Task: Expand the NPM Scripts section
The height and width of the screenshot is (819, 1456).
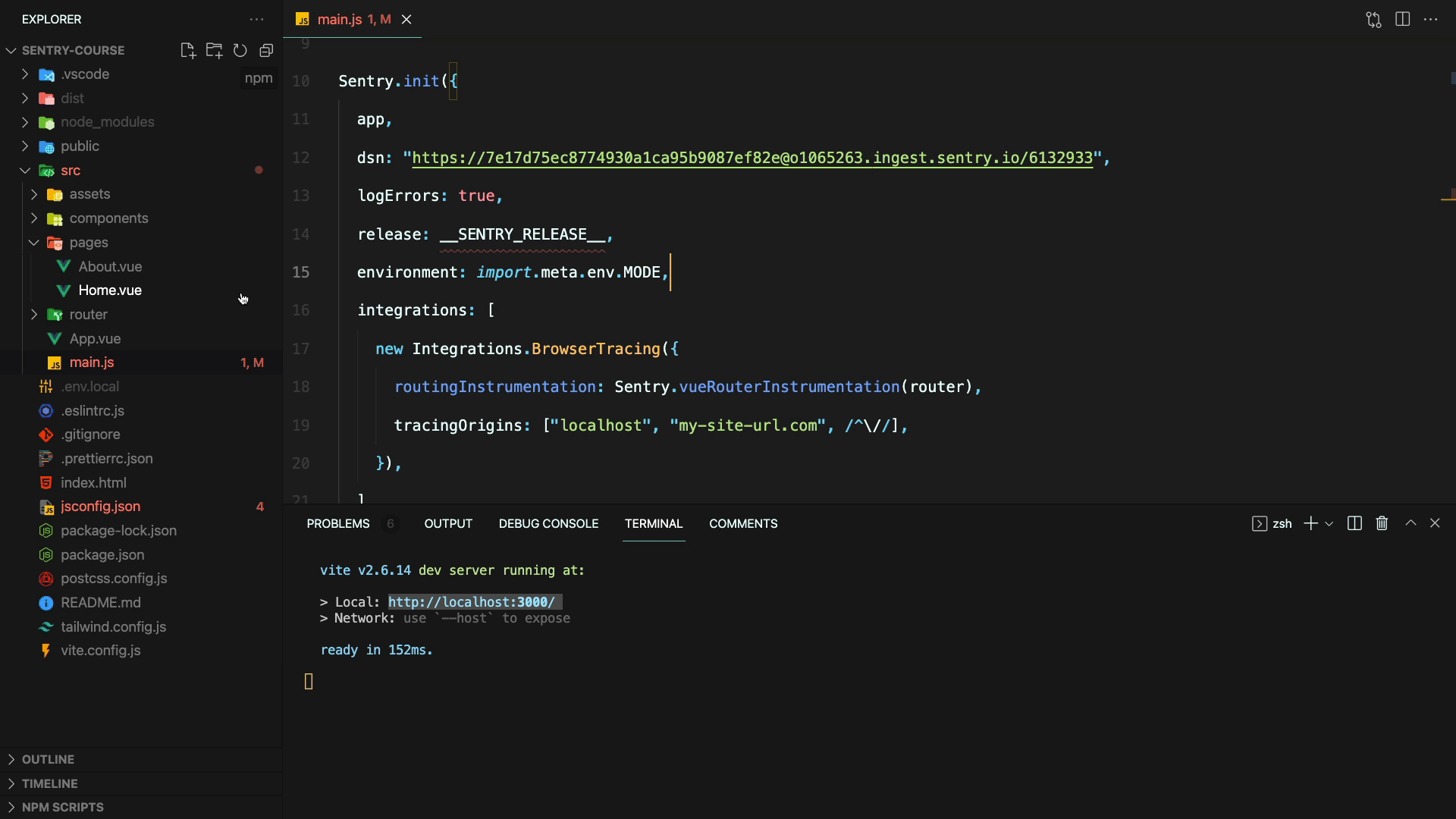Action: click(x=141, y=807)
